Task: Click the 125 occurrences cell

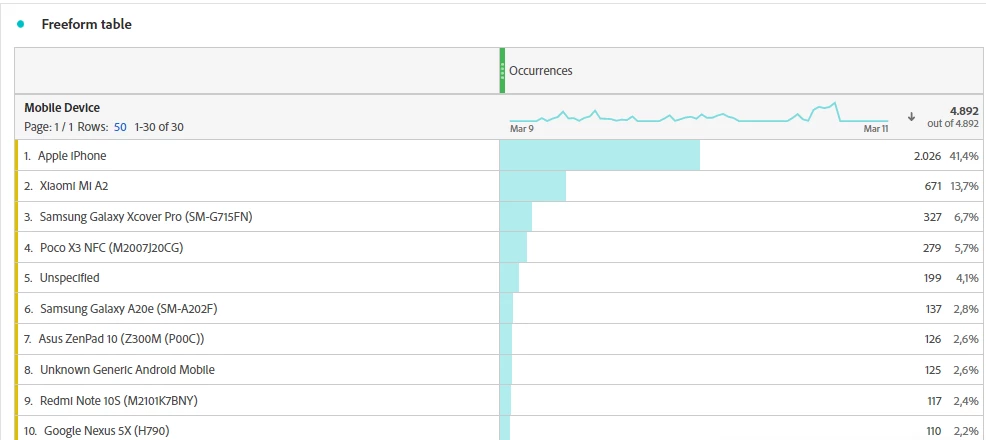Action: click(933, 370)
